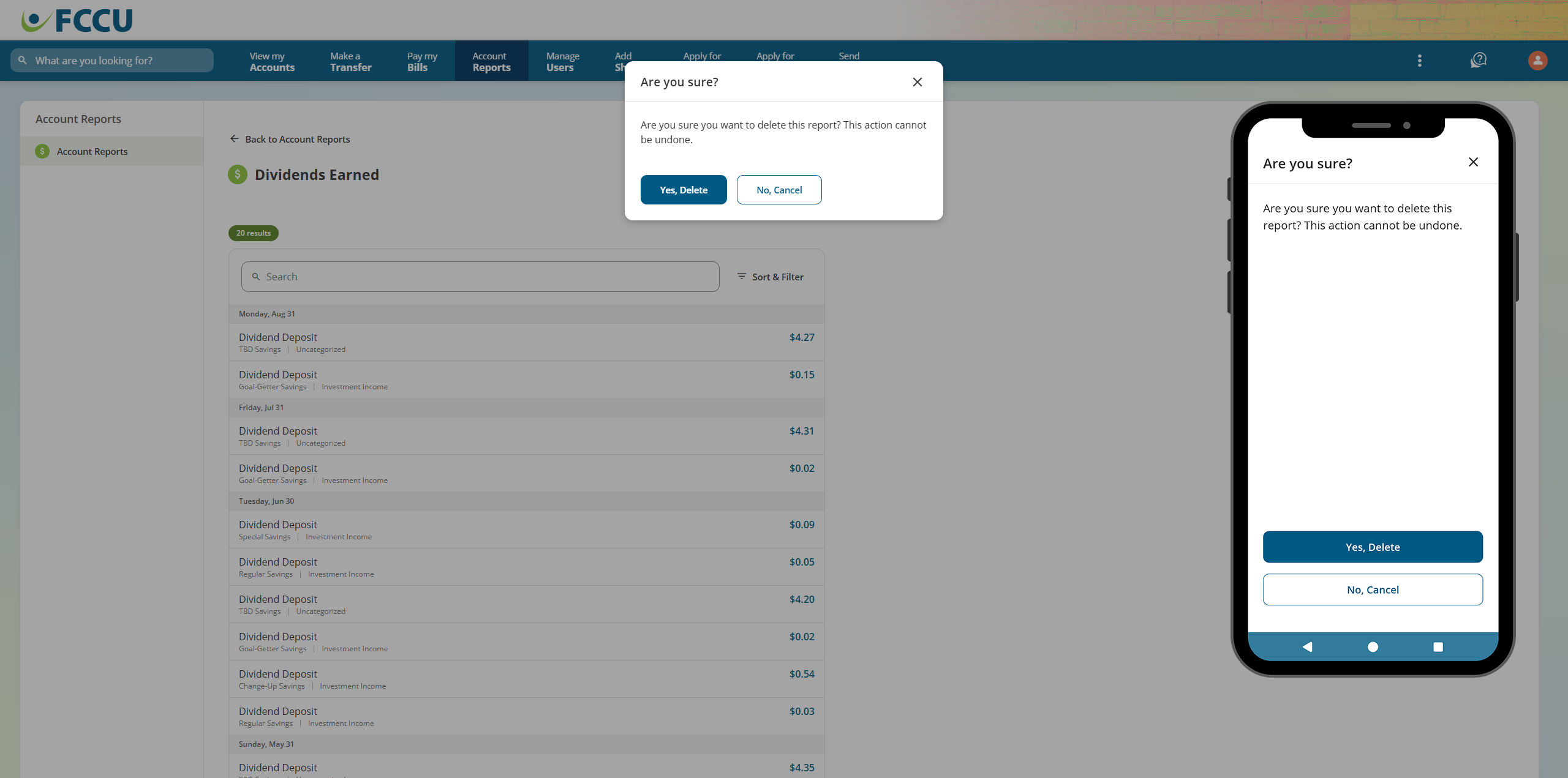Open Pay my Bills menu

(x=422, y=61)
